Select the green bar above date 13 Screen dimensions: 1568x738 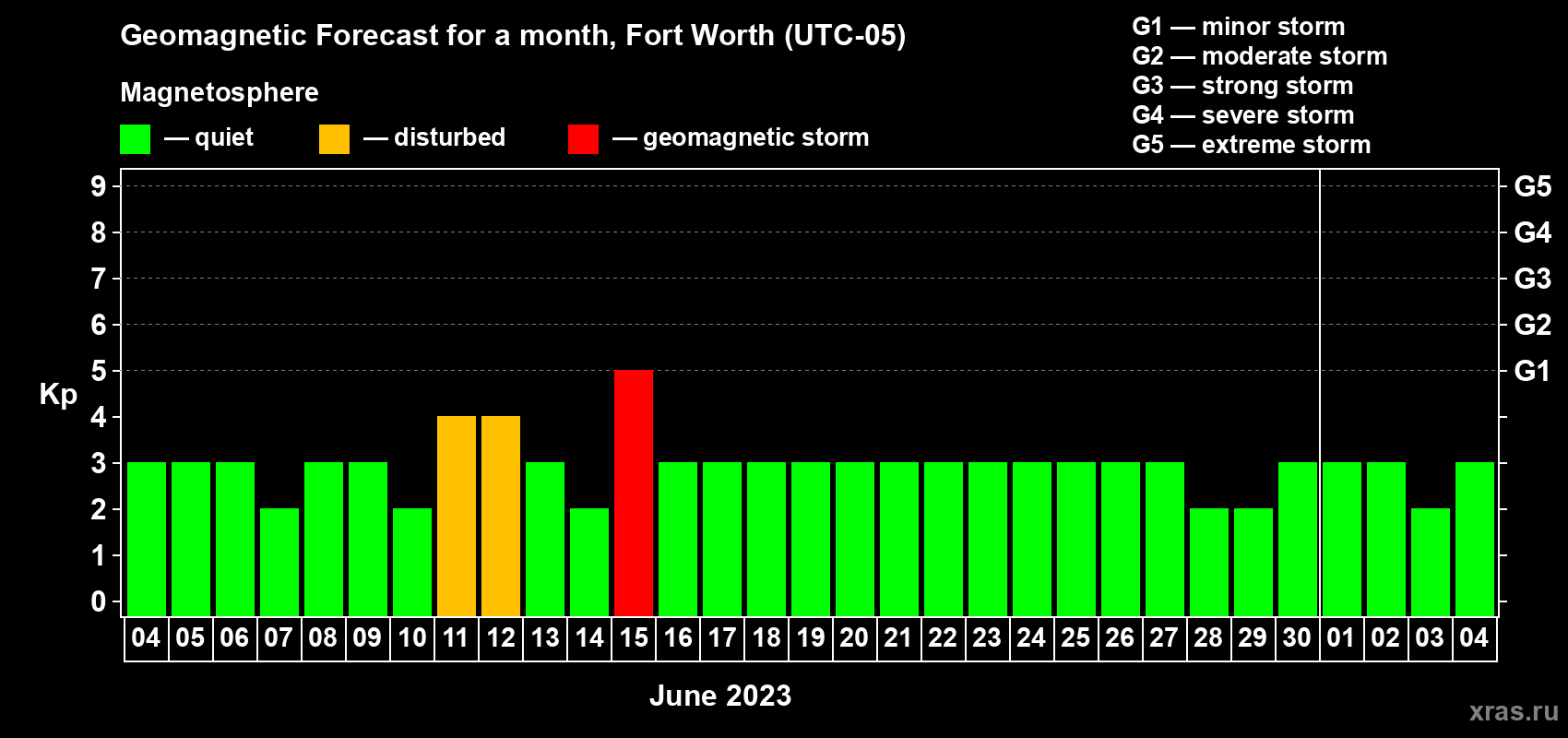[545, 540]
